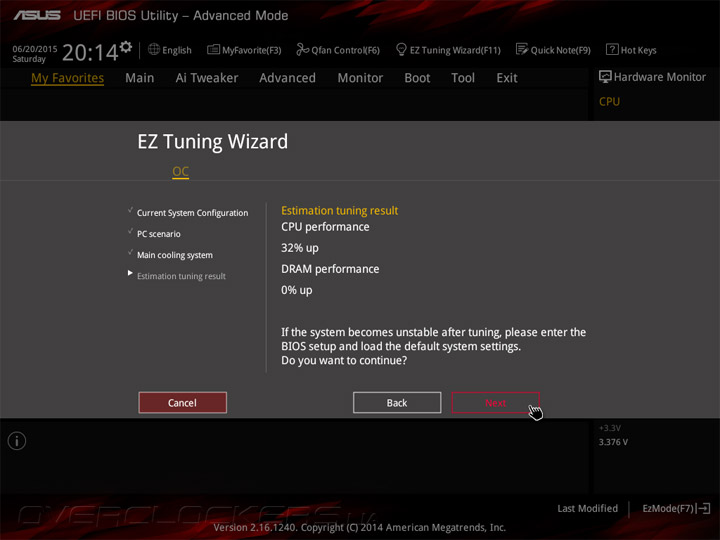Select the PC scenario step
Screen dimensions: 720x540
click(x=159, y=234)
